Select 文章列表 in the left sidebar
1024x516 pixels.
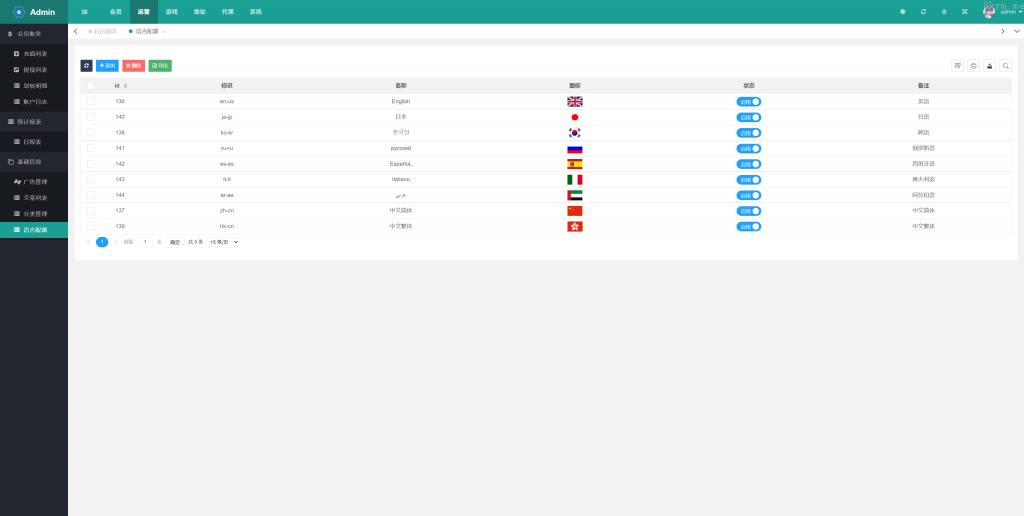(x=34, y=198)
